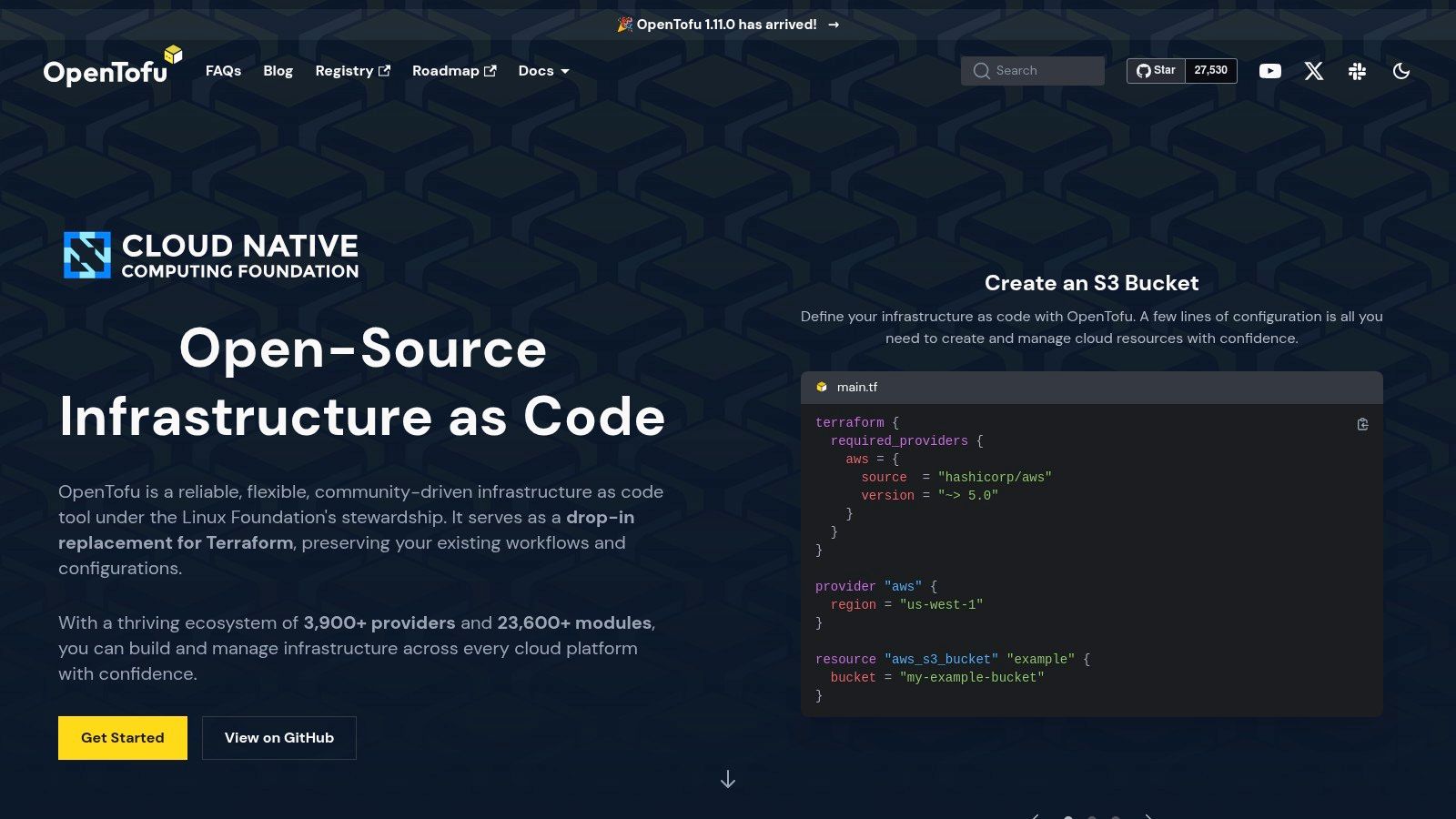Screen dimensions: 1456x819
Task: Open the FAQs page
Action: pos(223,71)
